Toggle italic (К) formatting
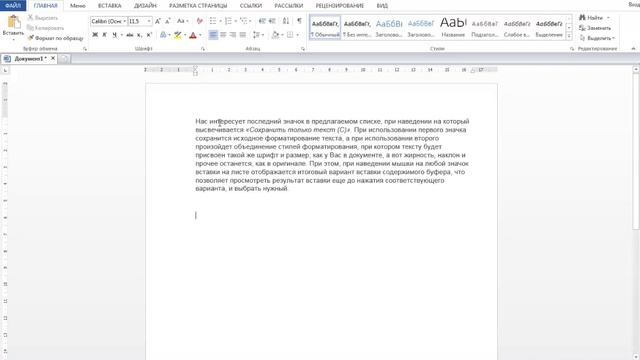 tap(104, 35)
